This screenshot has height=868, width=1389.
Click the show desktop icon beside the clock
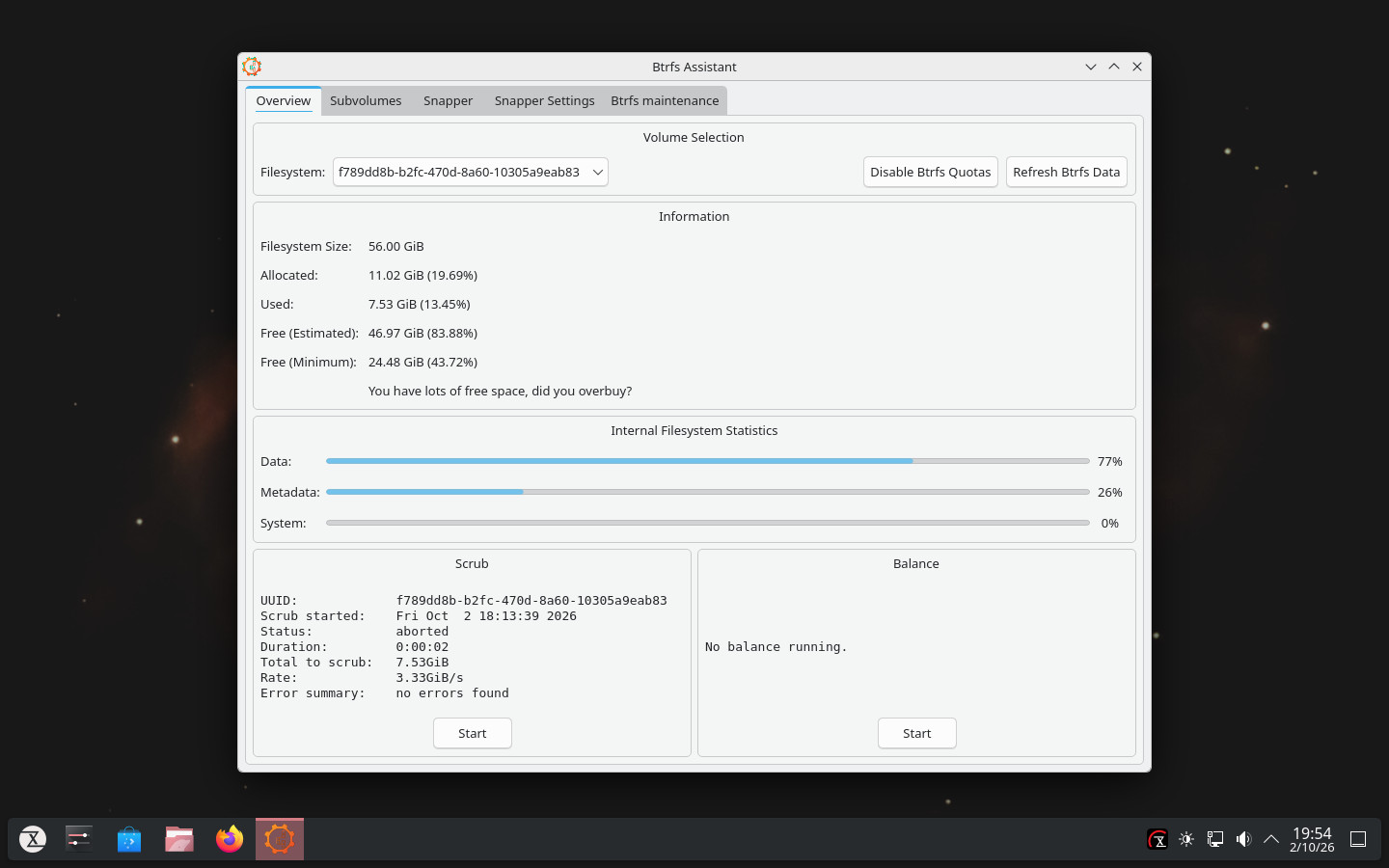pyautogui.click(x=1358, y=839)
